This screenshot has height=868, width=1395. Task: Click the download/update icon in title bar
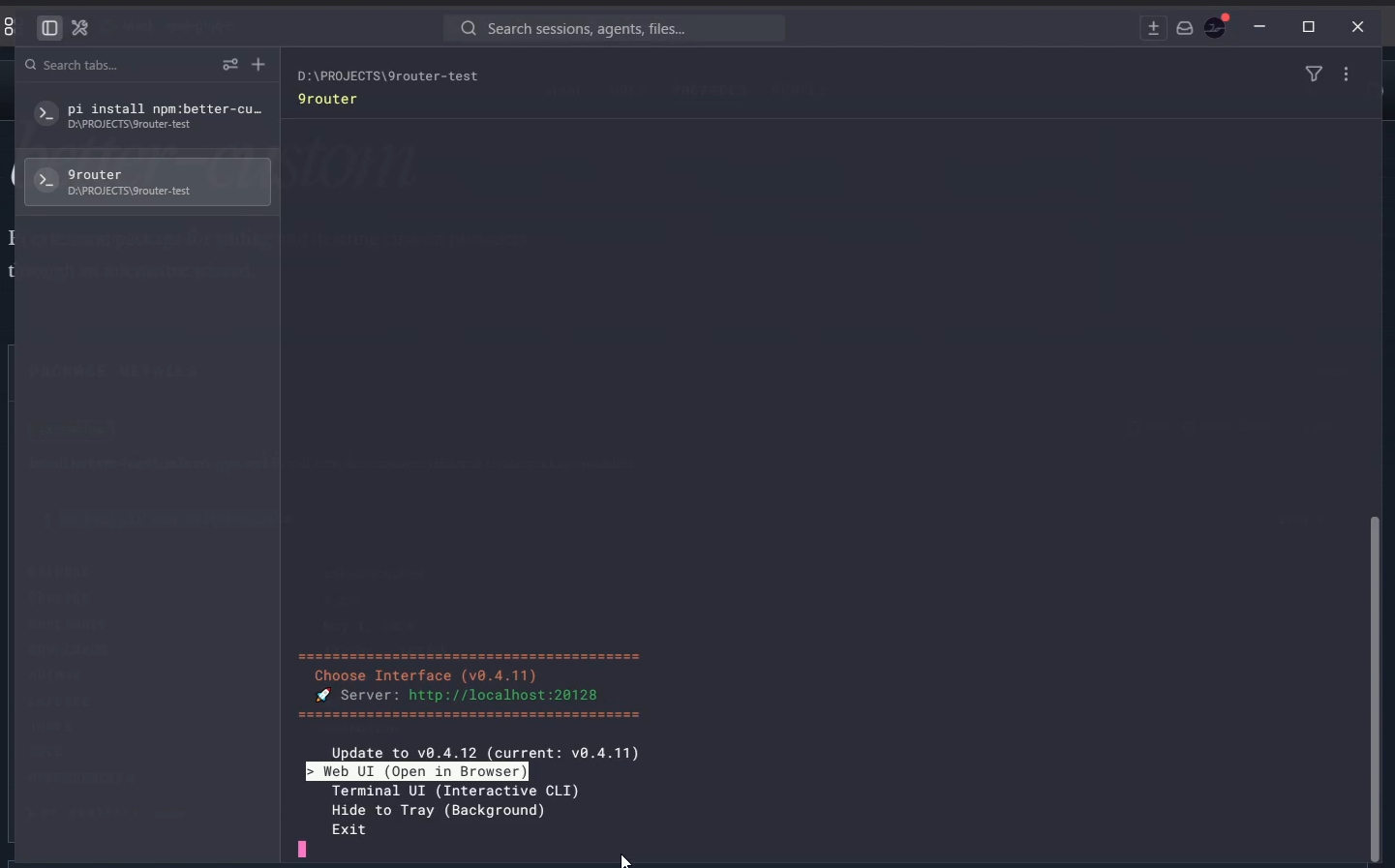point(1155,29)
